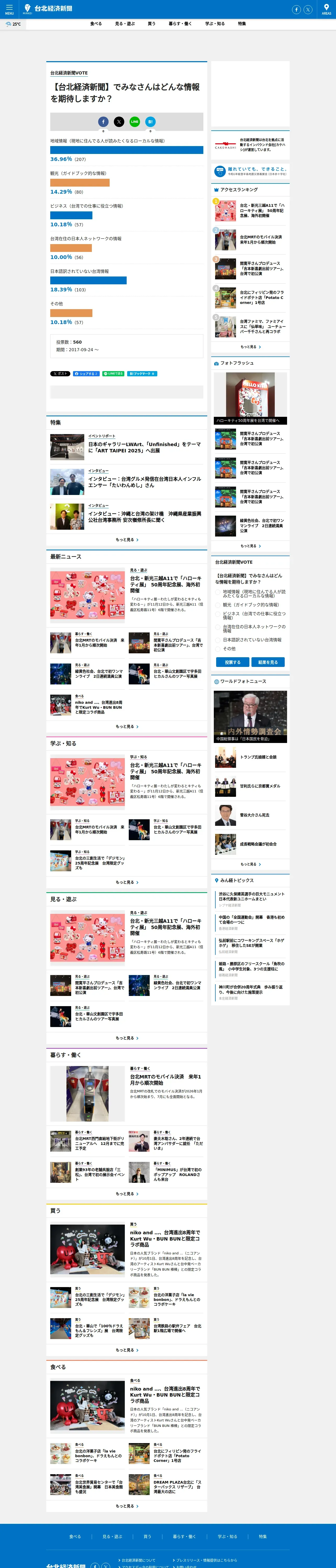Expand もっと見る under 特集
The image size is (336, 1568).
[x=127, y=539]
